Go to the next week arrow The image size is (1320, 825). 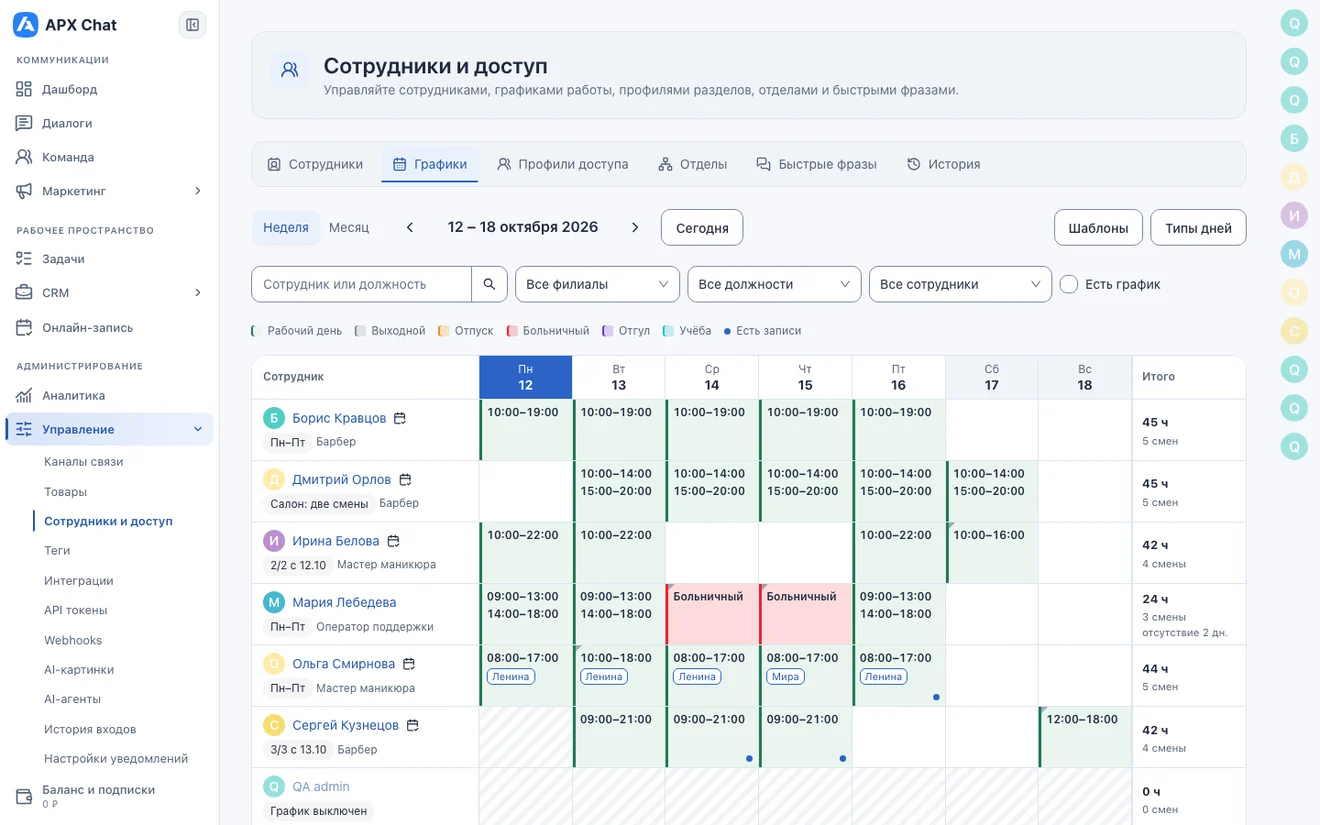point(635,227)
